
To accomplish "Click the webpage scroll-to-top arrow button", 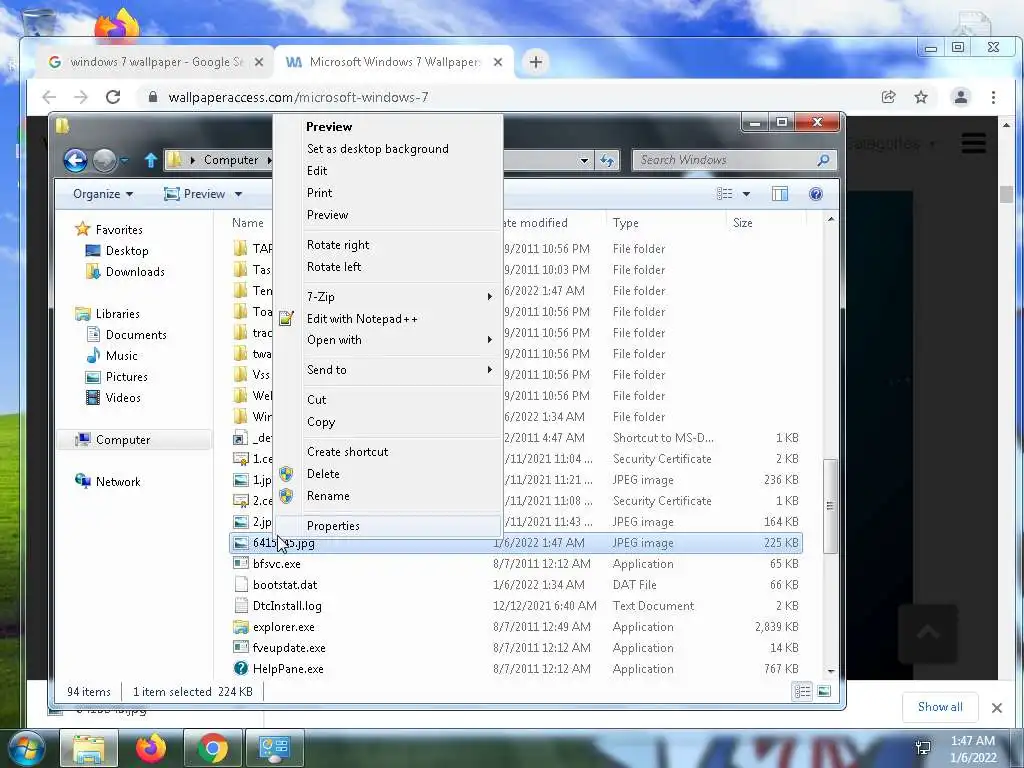I will tap(928, 633).
